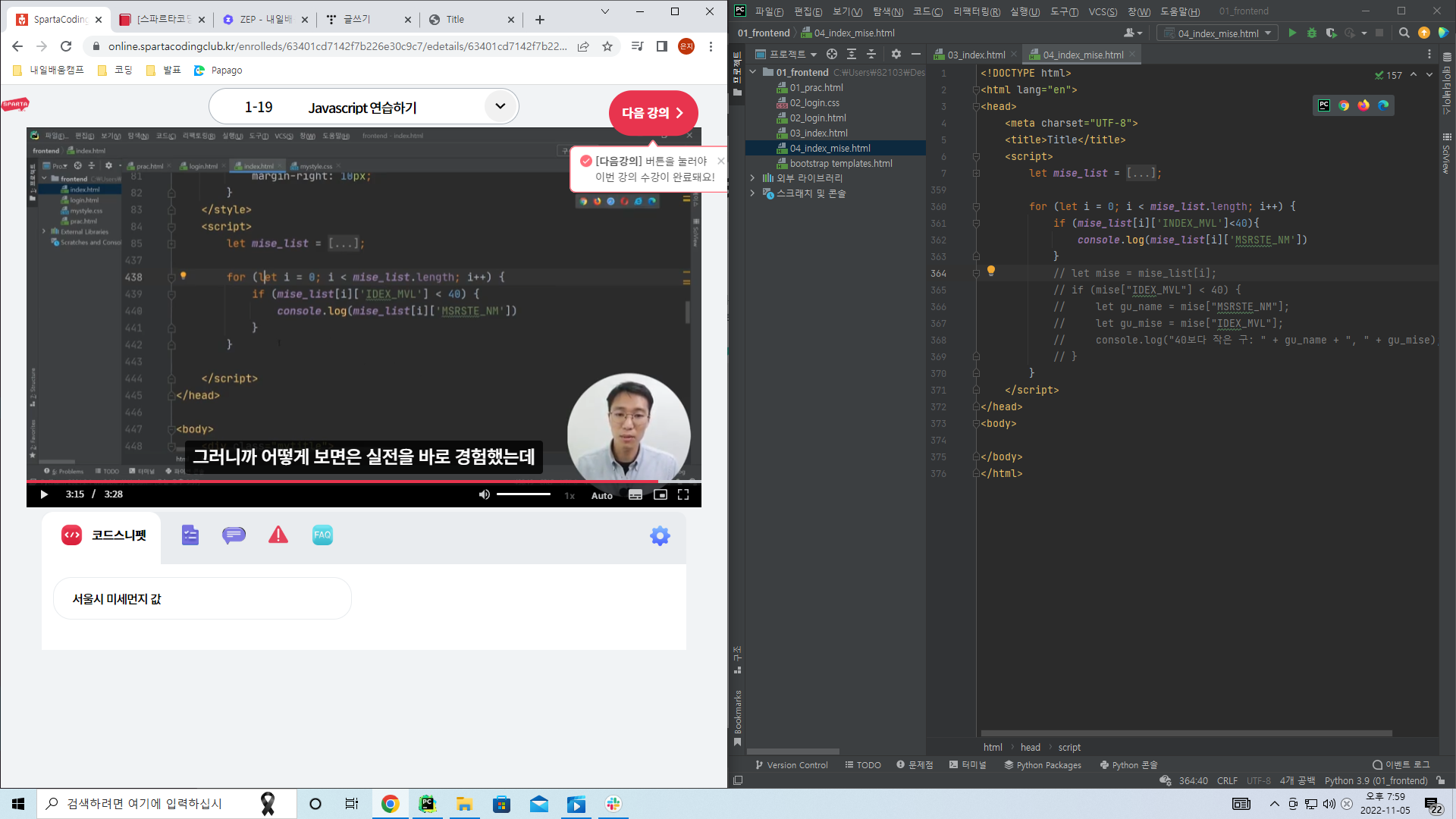This screenshot has height=819, width=1456.
Task: Open the file in Edge from editor browser icons
Action: tap(1383, 105)
